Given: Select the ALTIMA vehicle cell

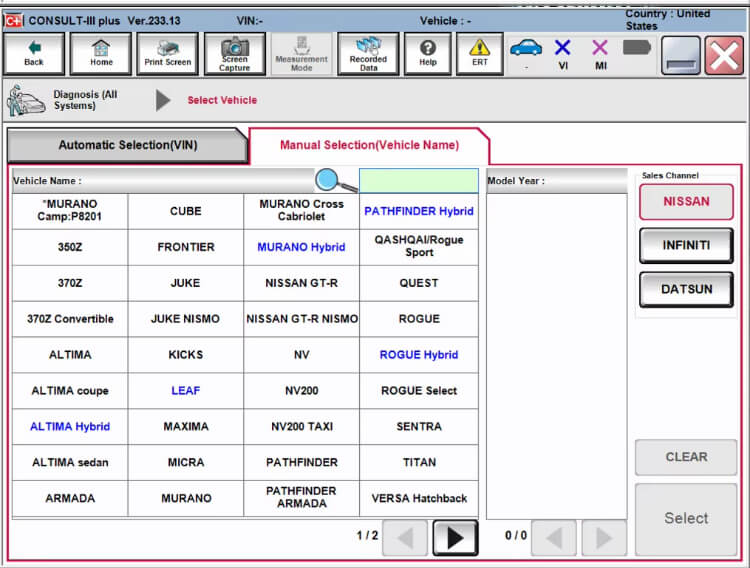Looking at the screenshot, I should tap(70, 355).
